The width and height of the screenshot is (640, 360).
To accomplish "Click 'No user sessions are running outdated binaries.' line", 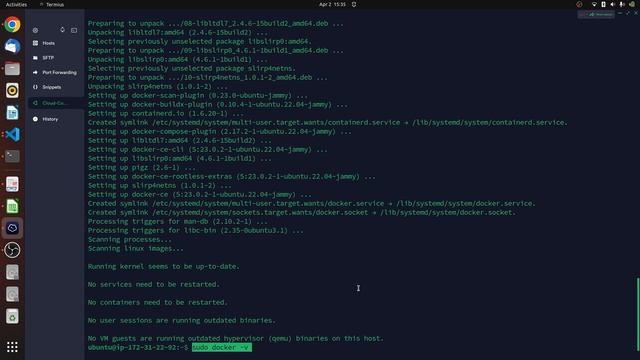I will pyautogui.click(x=182, y=320).
